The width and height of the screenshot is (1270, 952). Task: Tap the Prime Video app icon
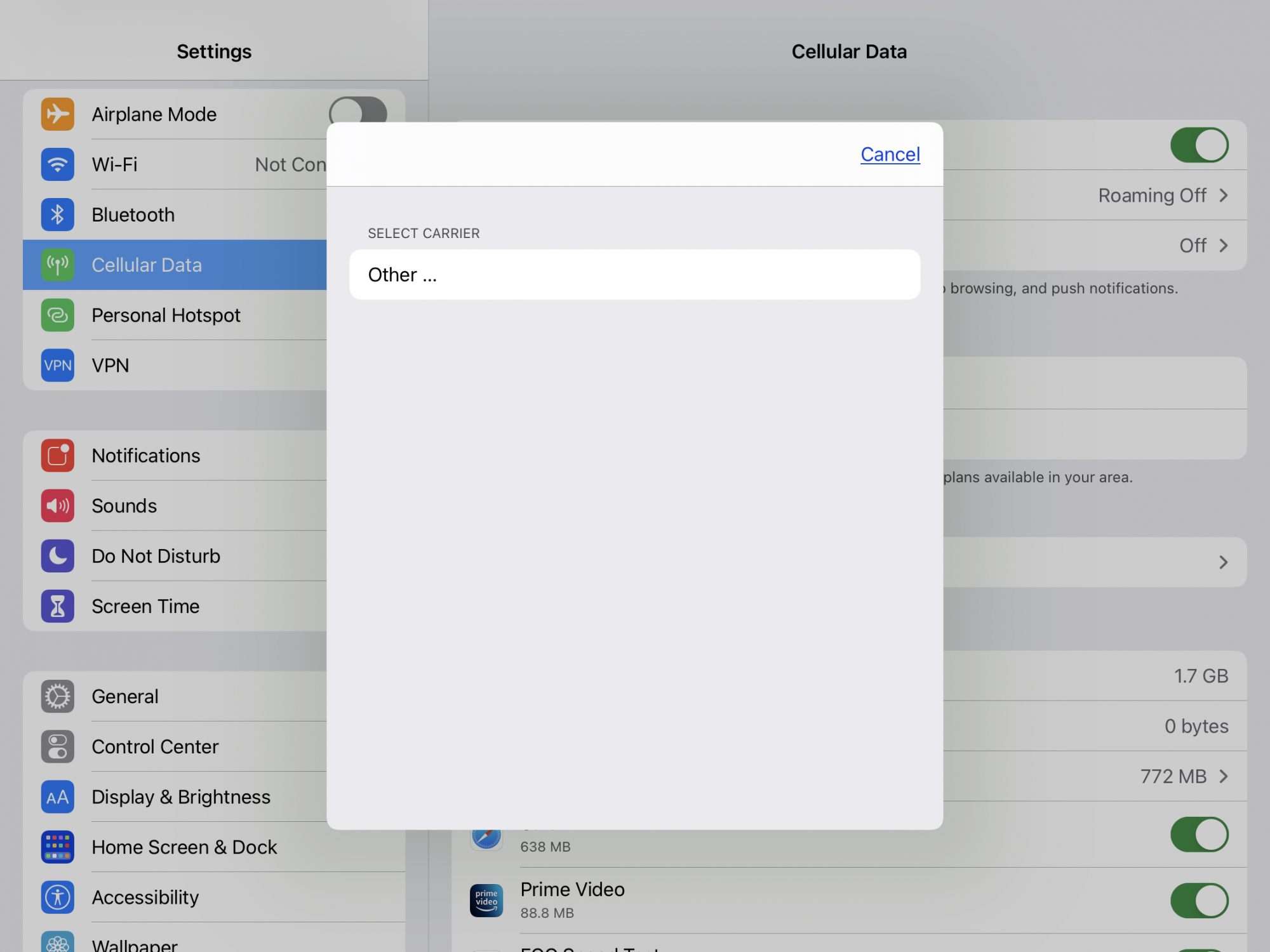[x=486, y=901]
